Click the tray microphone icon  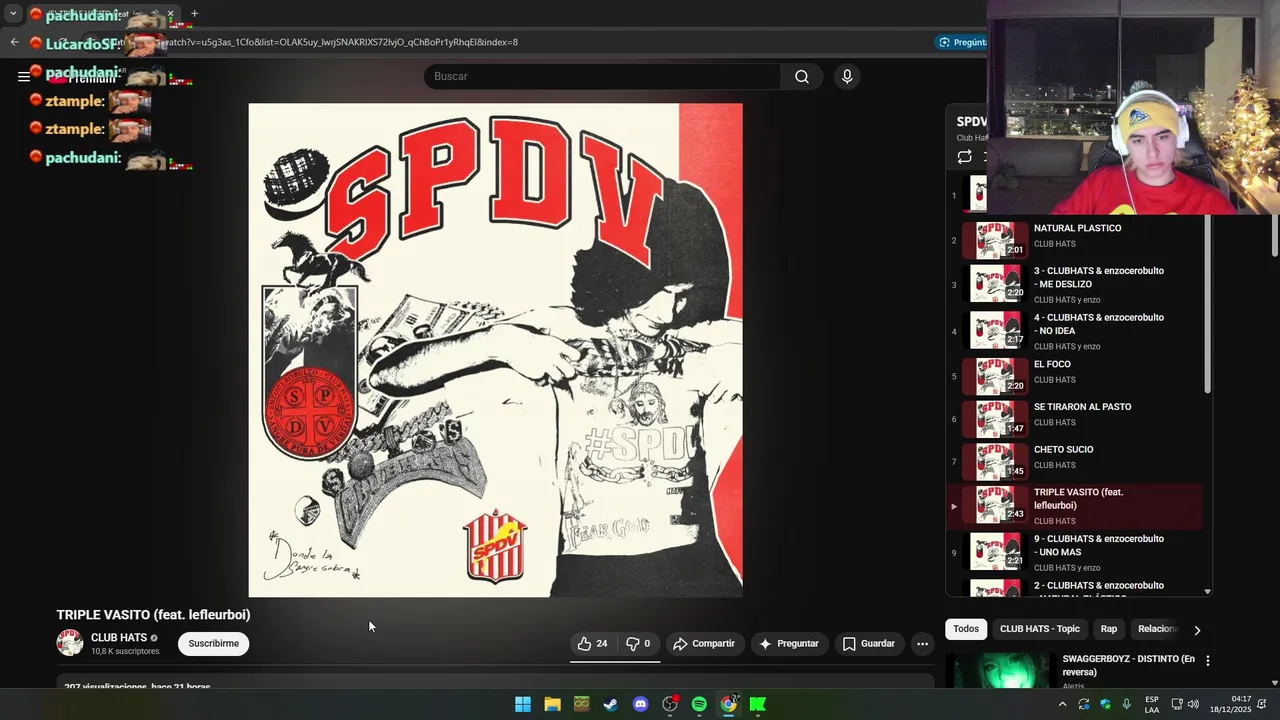[x=1127, y=704]
